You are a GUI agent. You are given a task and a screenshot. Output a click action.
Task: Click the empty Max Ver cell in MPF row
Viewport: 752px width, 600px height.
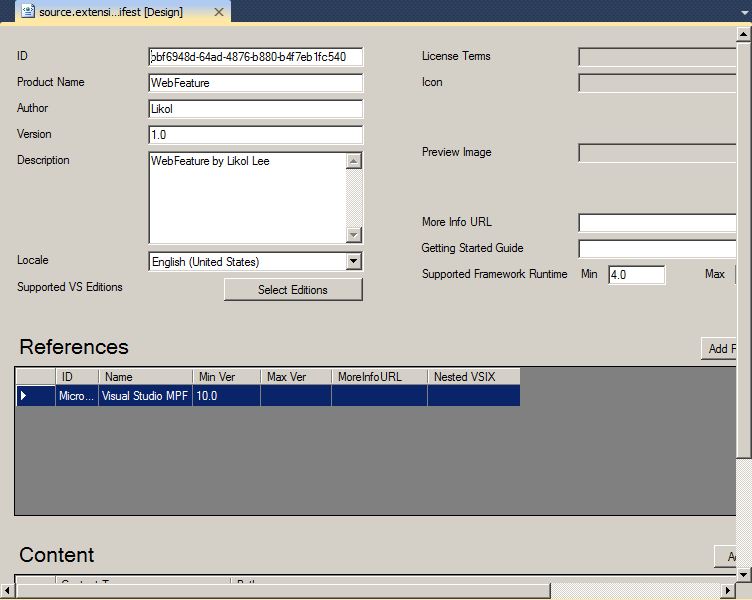tap(296, 396)
